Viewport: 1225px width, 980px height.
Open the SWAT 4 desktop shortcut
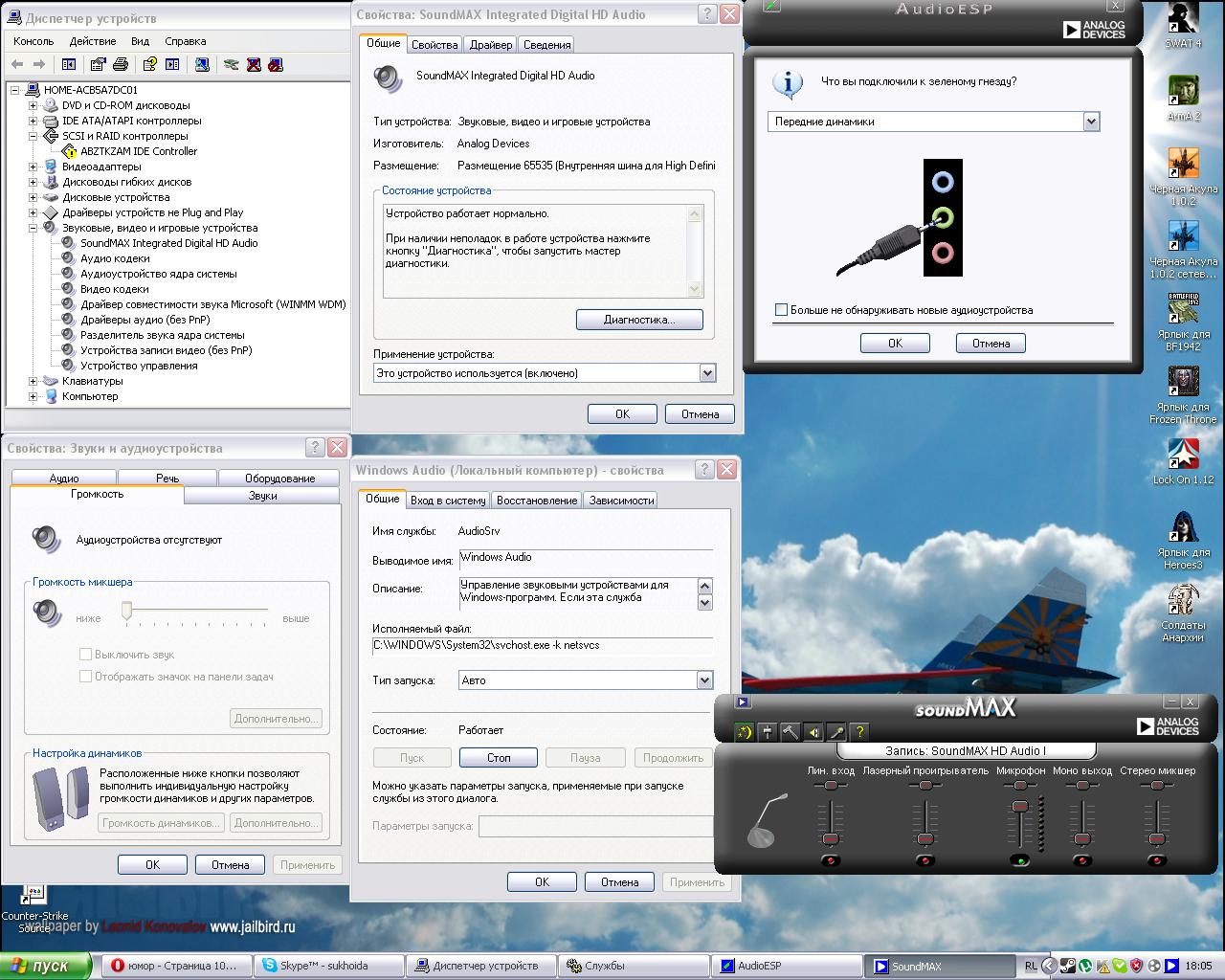(x=1184, y=26)
